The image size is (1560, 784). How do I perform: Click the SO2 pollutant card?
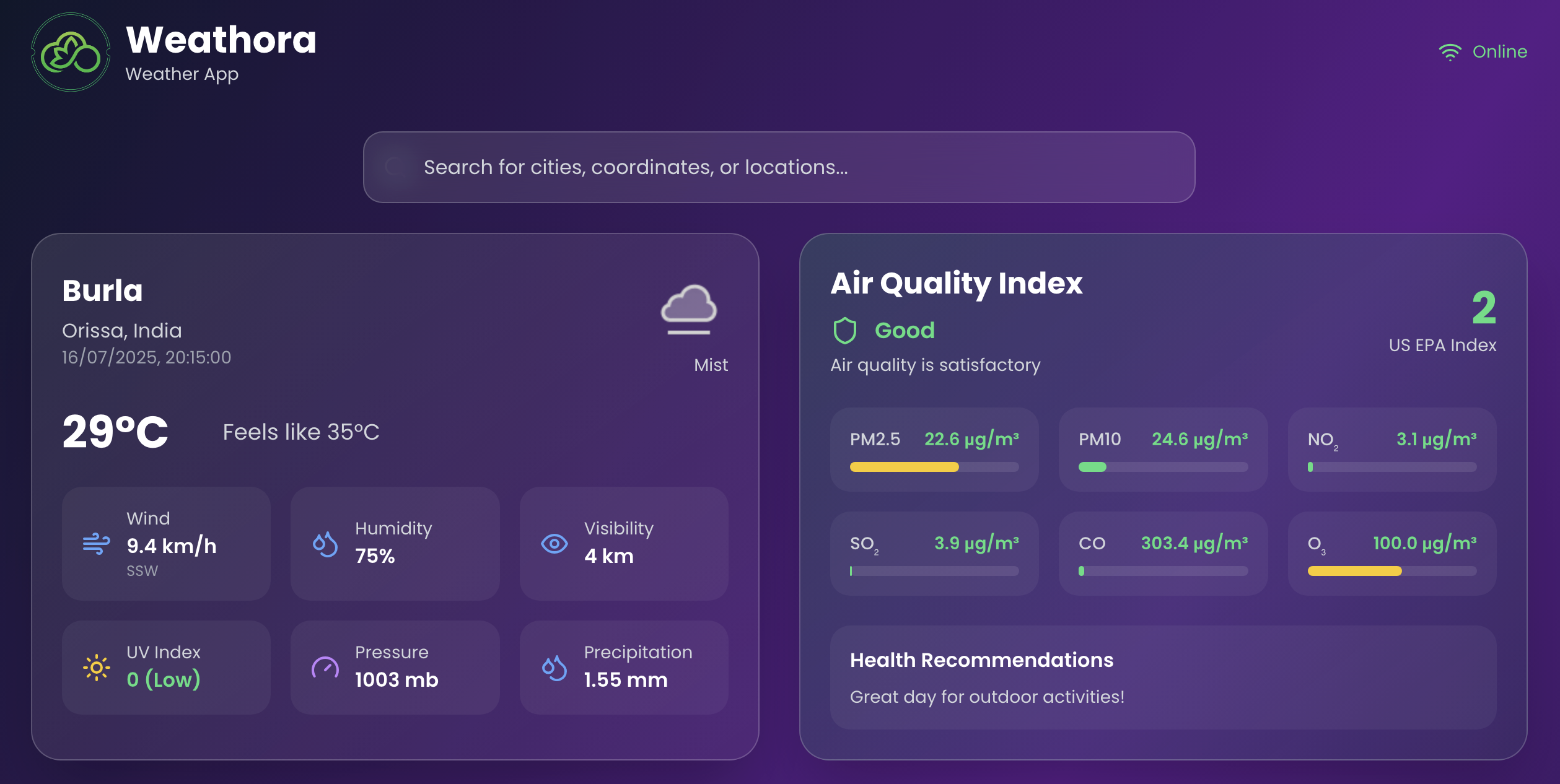click(x=936, y=554)
